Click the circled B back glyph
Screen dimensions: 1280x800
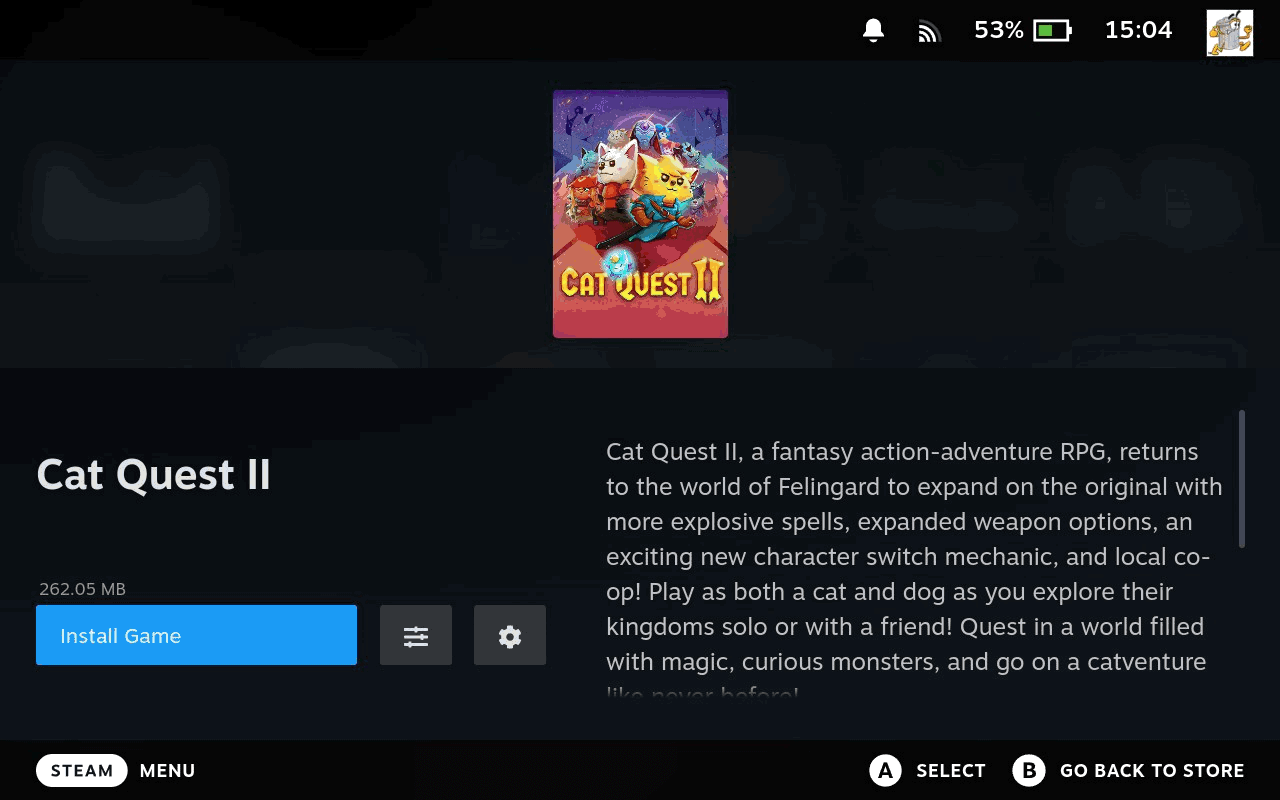[1028, 771]
